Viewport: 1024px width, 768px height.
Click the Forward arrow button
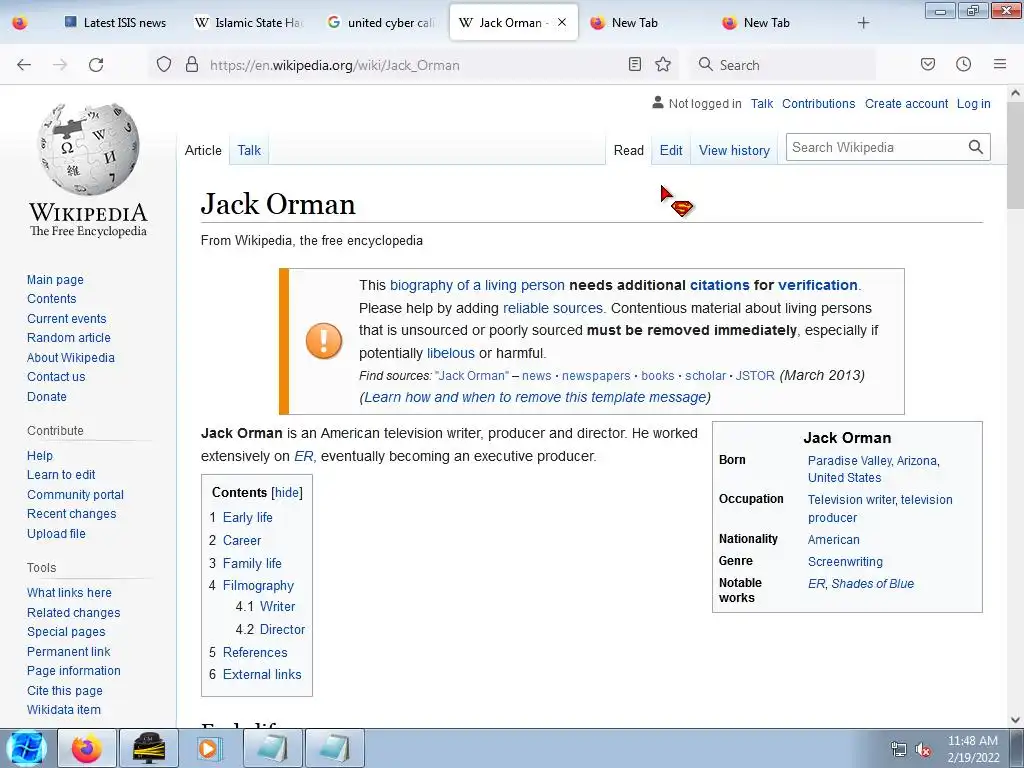point(60,65)
